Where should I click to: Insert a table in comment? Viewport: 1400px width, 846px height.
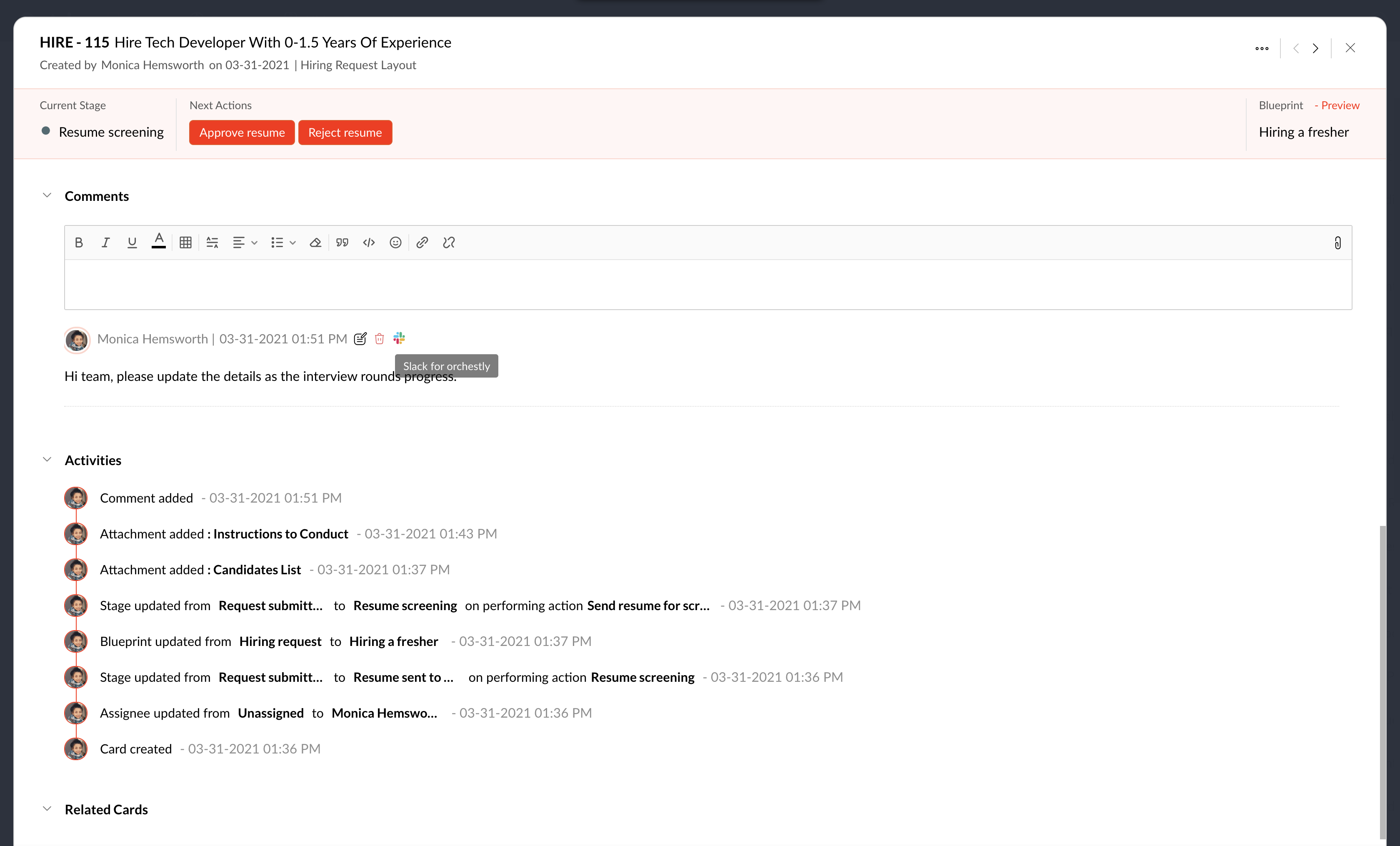pyautogui.click(x=185, y=243)
